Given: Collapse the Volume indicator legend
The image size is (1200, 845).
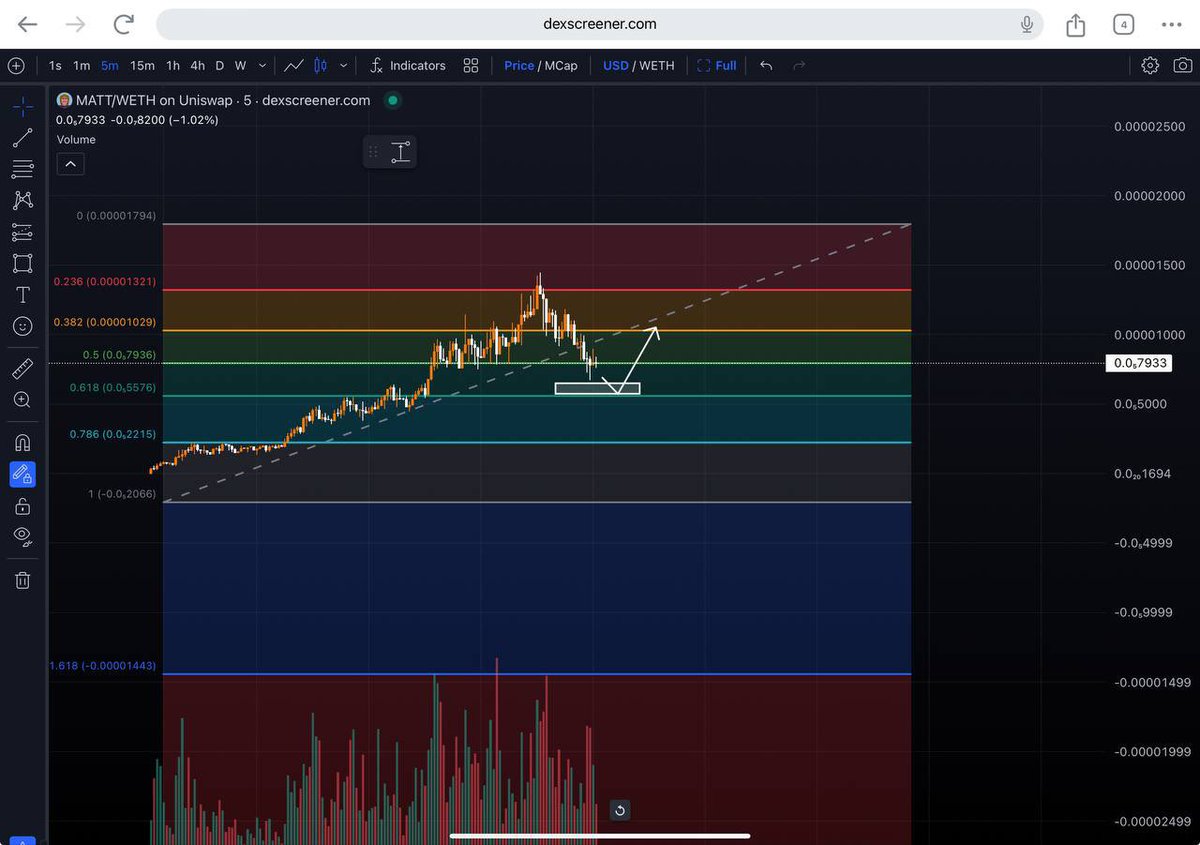Looking at the screenshot, I should [70, 164].
